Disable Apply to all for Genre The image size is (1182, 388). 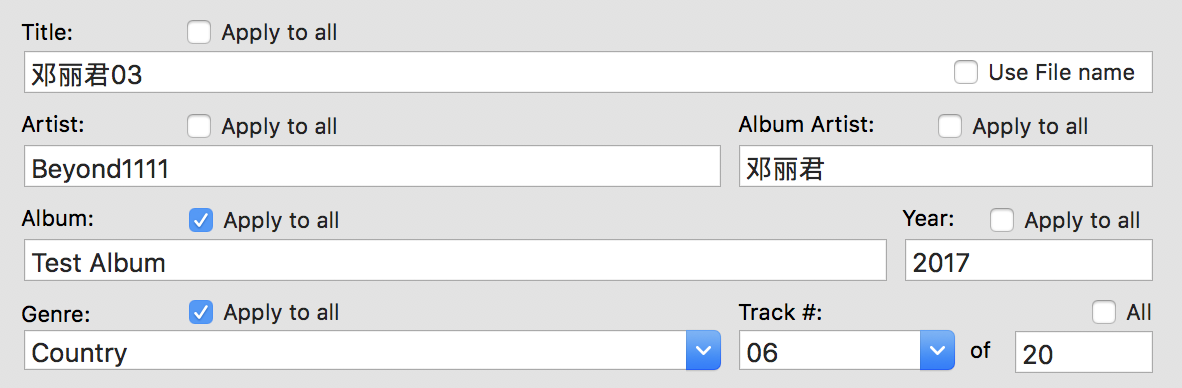click(201, 312)
